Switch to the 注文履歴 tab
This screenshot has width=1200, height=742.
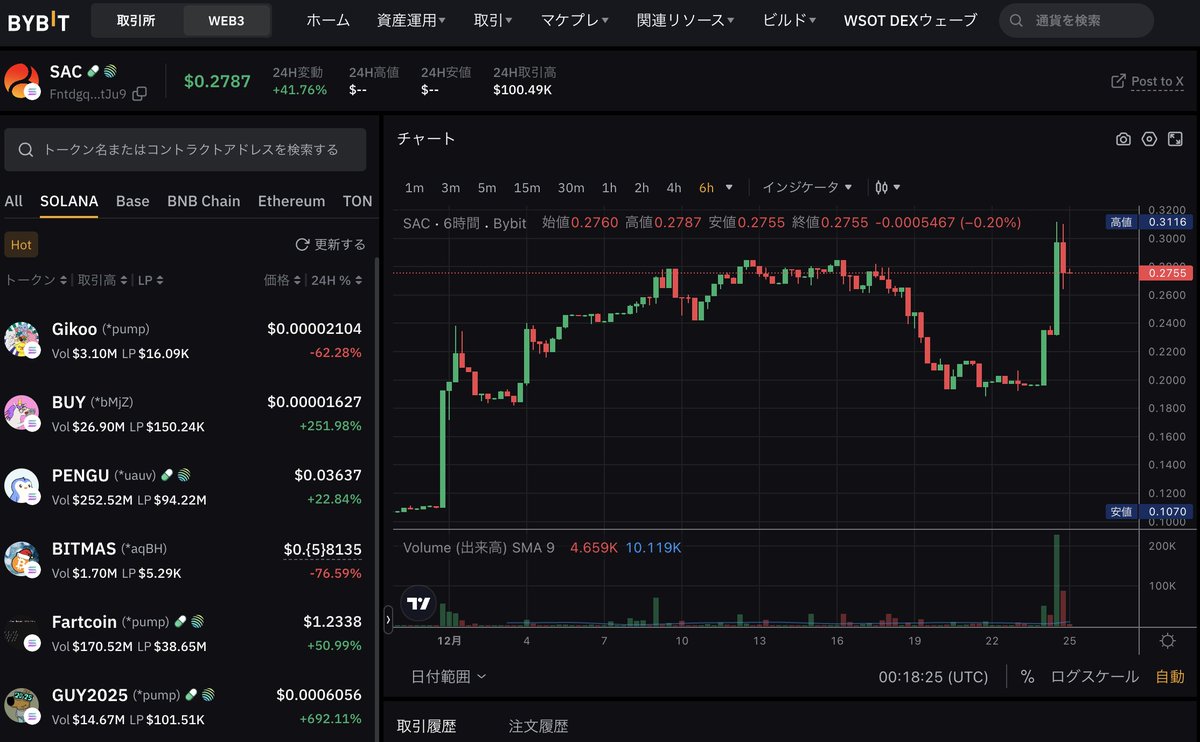[x=538, y=726]
